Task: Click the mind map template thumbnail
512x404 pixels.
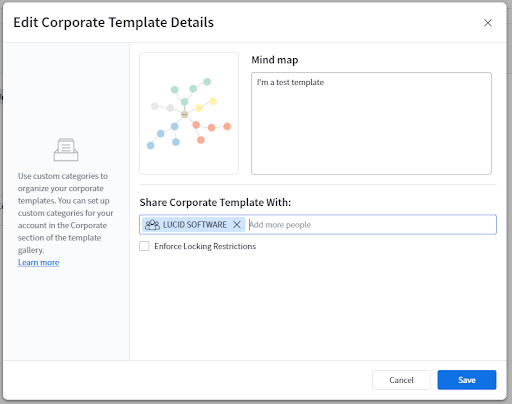Action: tap(189, 113)
